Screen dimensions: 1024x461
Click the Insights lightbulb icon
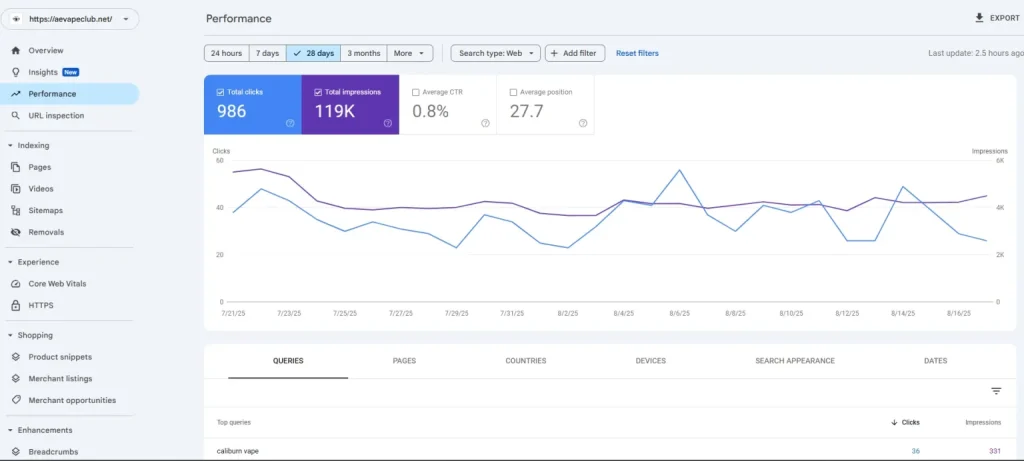(16, 72)
